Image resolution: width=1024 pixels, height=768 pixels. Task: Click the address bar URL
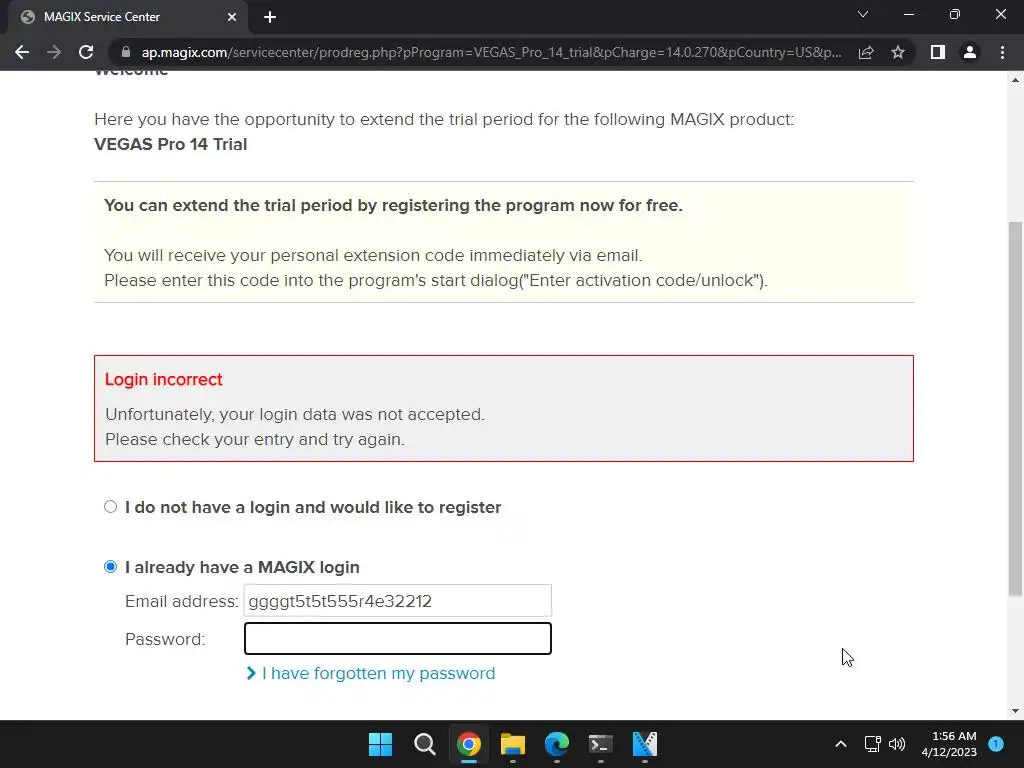(x=491, y=52)
